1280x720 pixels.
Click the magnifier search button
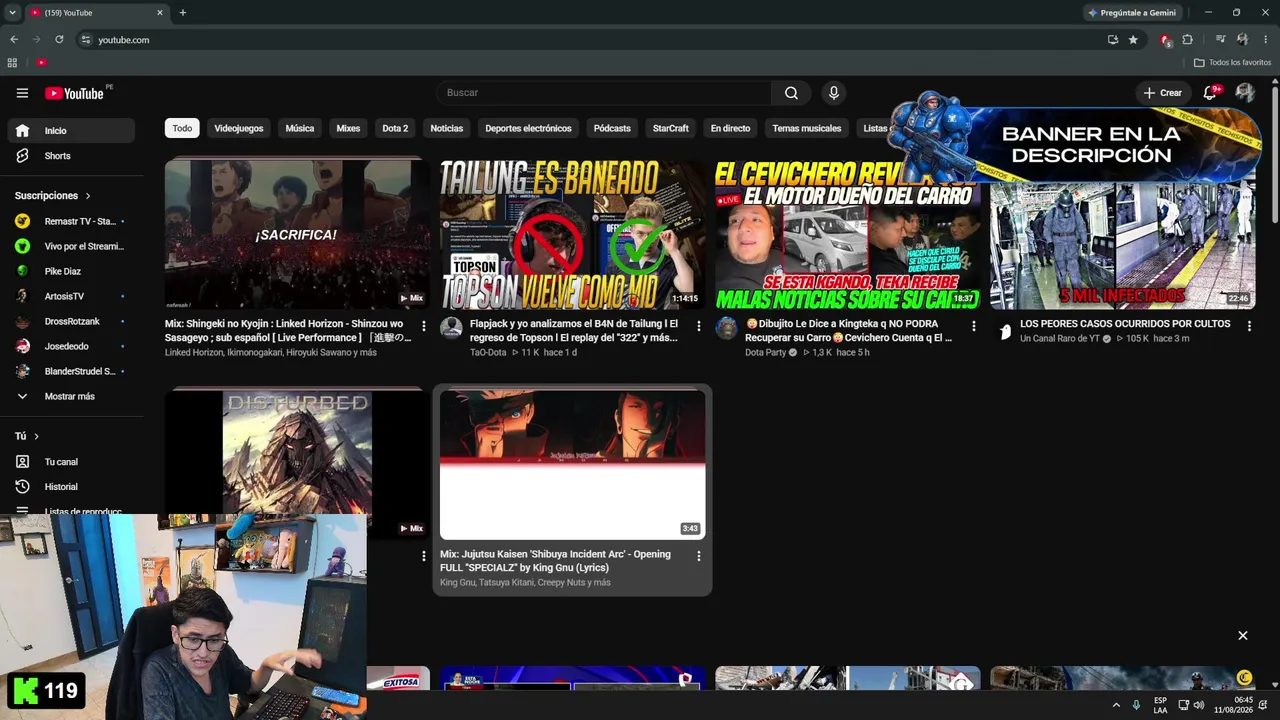pos(791,93)
